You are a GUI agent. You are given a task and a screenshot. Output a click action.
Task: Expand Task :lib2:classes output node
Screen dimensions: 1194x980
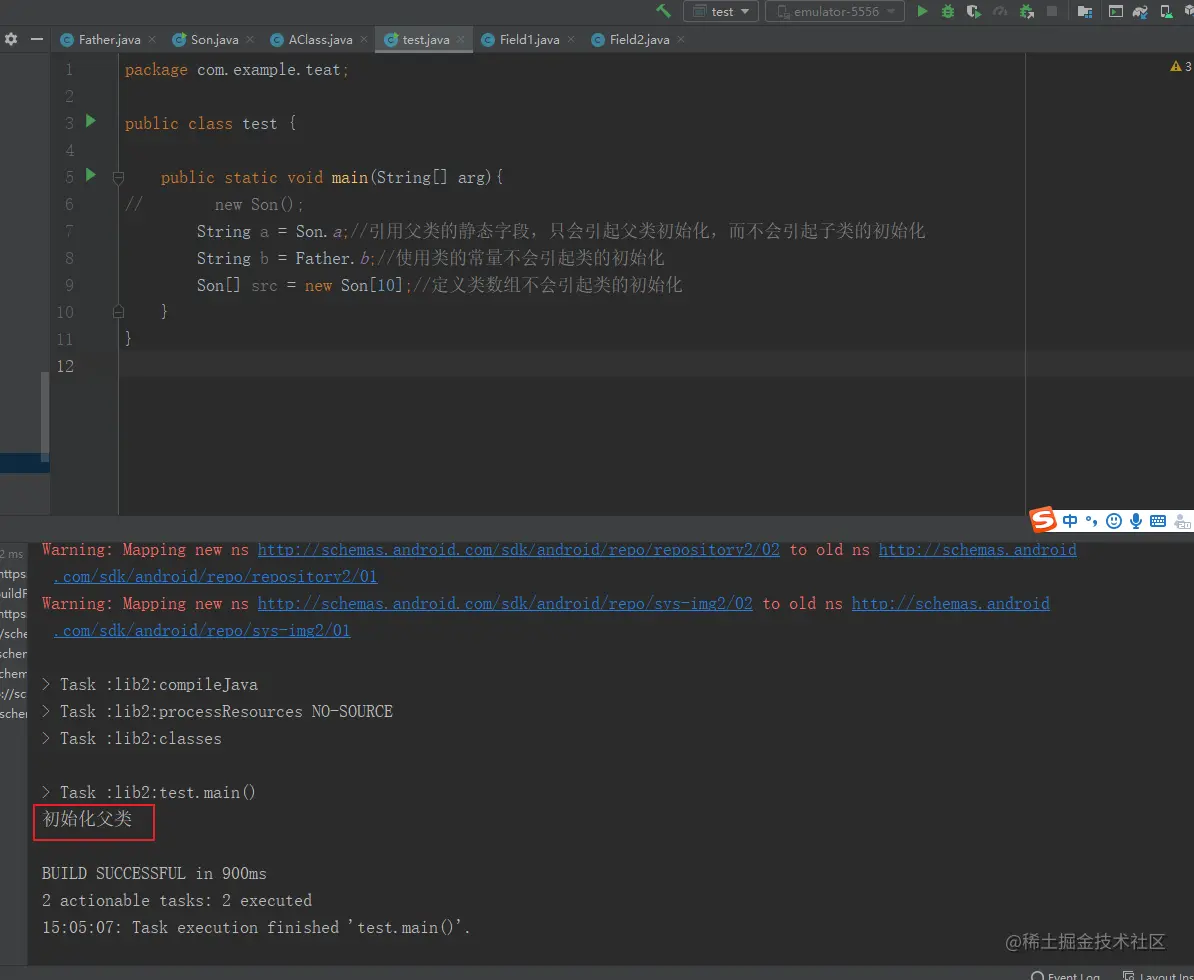coord(46,739)
